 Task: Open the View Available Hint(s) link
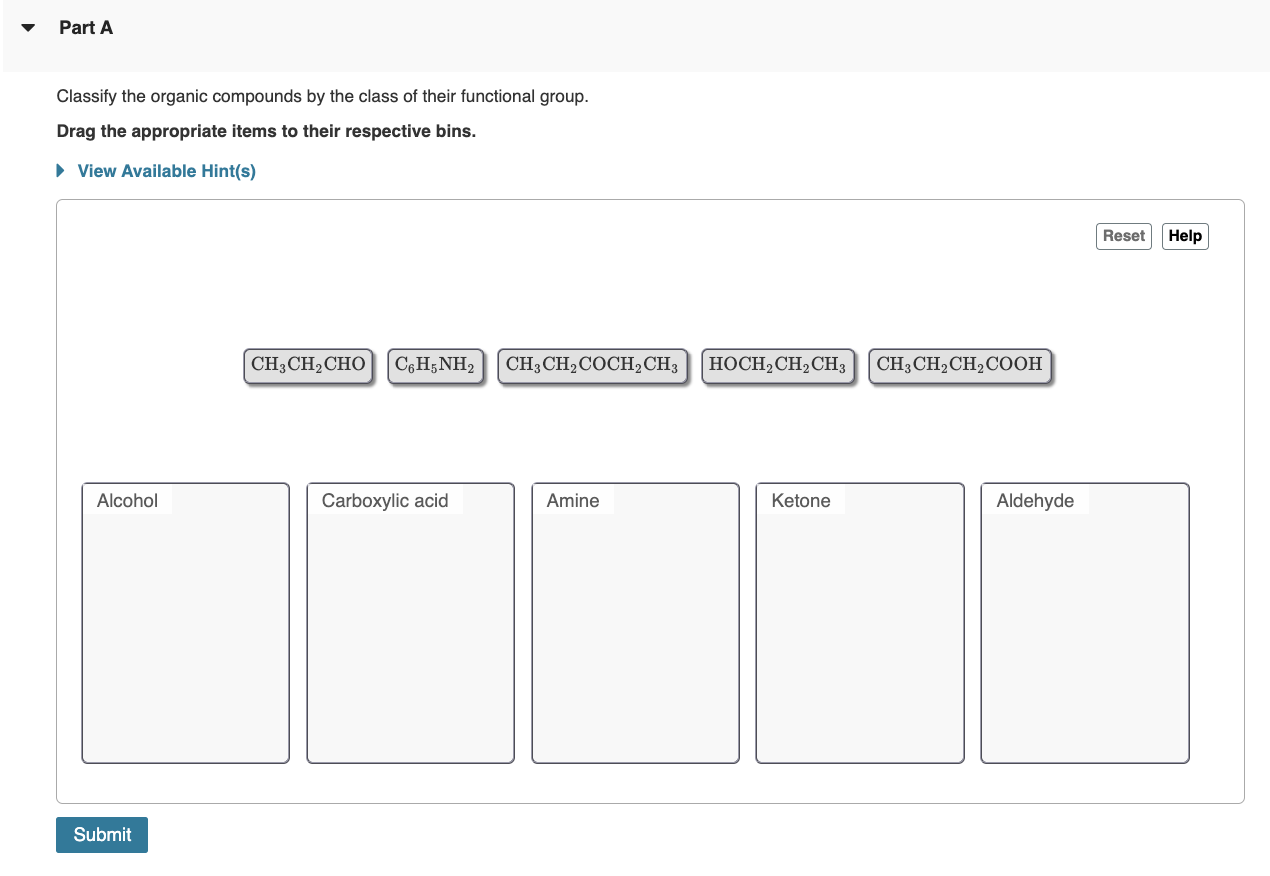[x=165, y=170]
